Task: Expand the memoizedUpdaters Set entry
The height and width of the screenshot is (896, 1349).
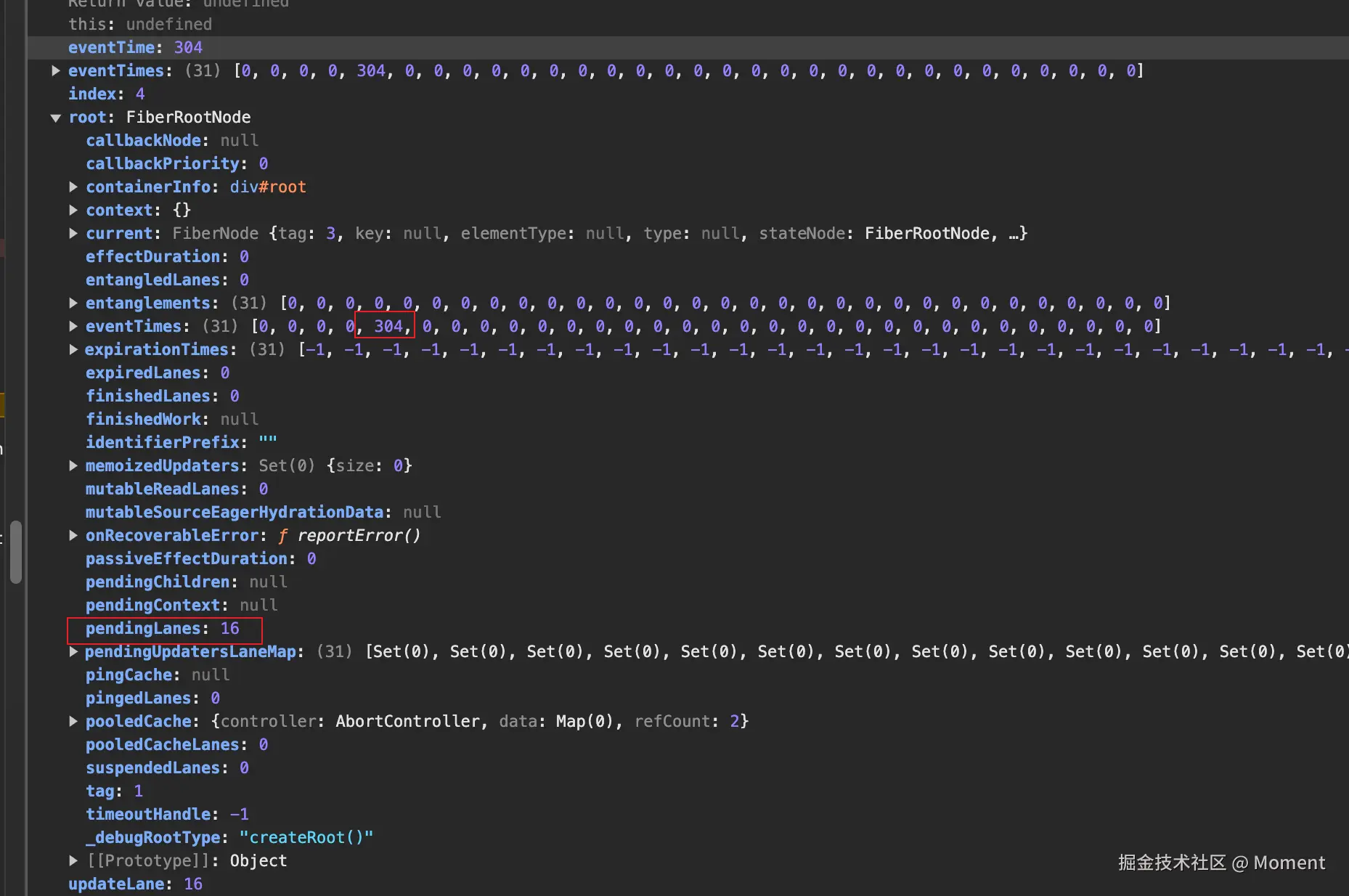Action: click(x=73, y=465)
